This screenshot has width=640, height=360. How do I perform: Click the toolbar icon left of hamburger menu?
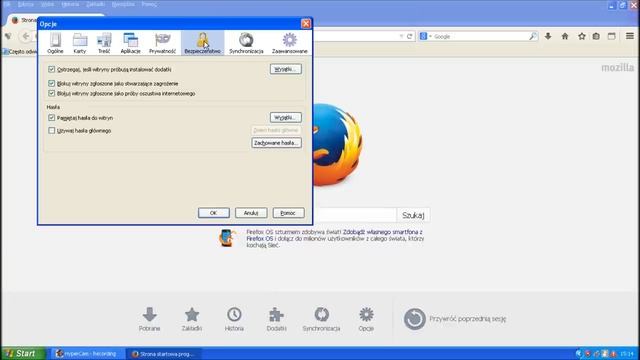click(x=611, y=36)
